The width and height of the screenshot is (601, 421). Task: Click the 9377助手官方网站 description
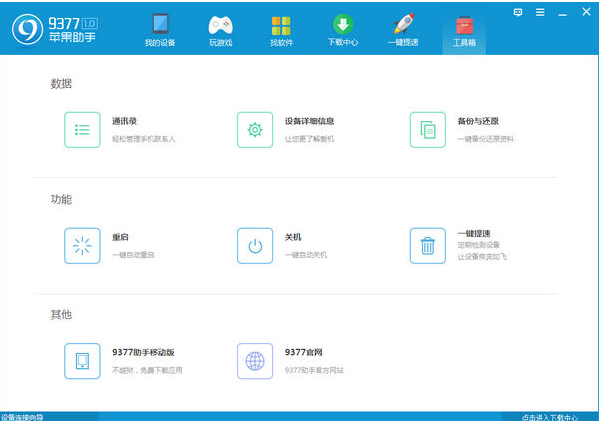click(x=314, y=370)
